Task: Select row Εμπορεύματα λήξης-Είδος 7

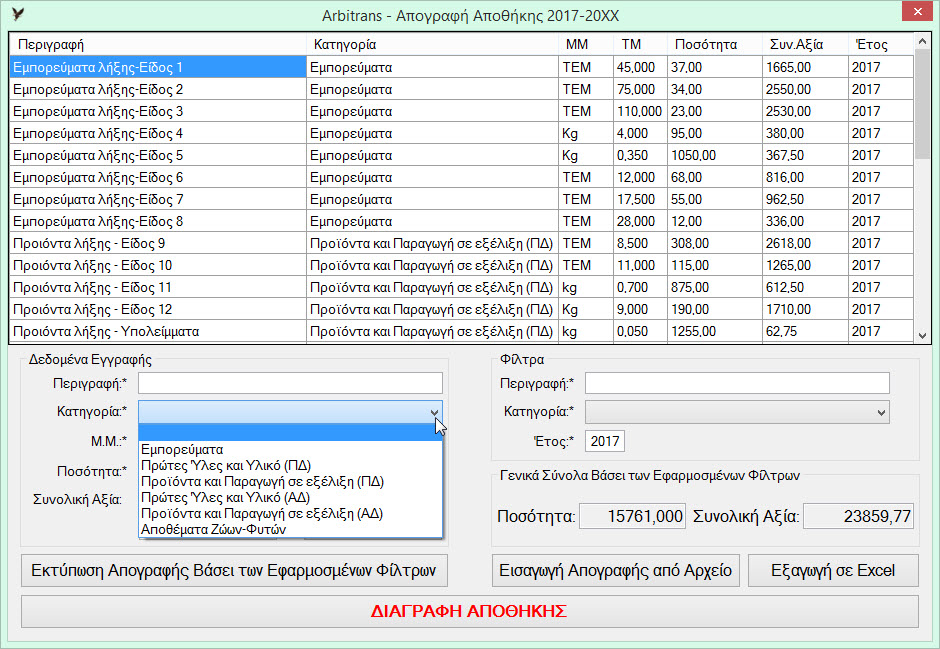Action: pyautogui.click(x=462, y=200)
